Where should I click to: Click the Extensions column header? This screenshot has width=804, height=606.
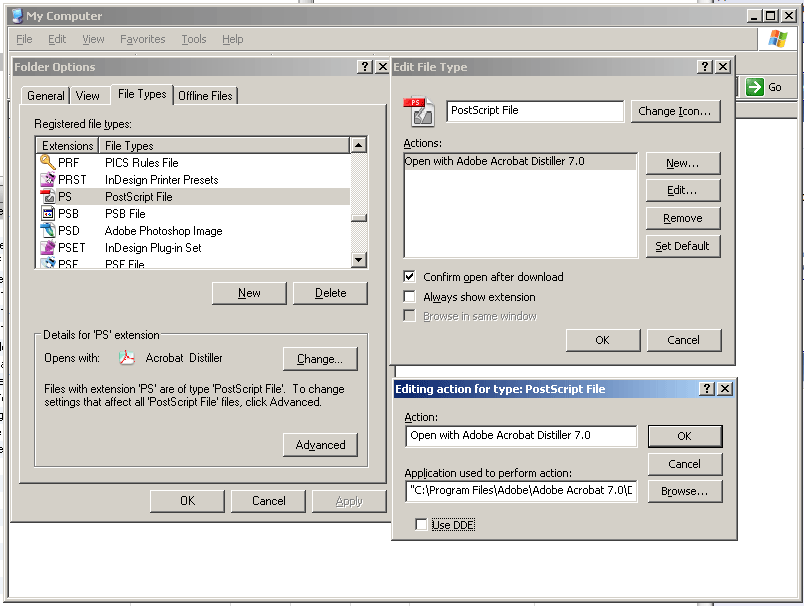click(x=67, y=146)
